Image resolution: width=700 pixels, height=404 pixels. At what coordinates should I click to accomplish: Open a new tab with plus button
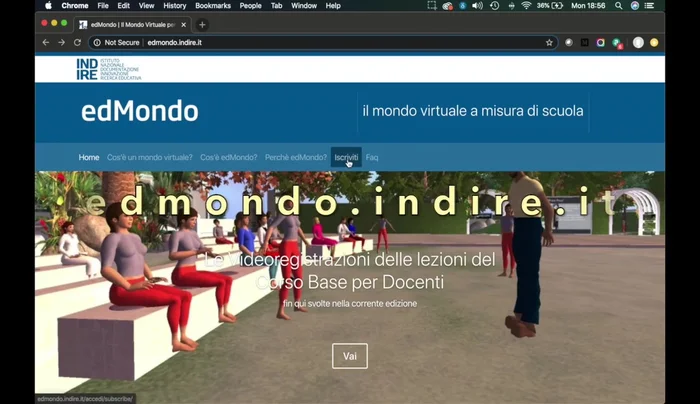(x=202, y=25)
